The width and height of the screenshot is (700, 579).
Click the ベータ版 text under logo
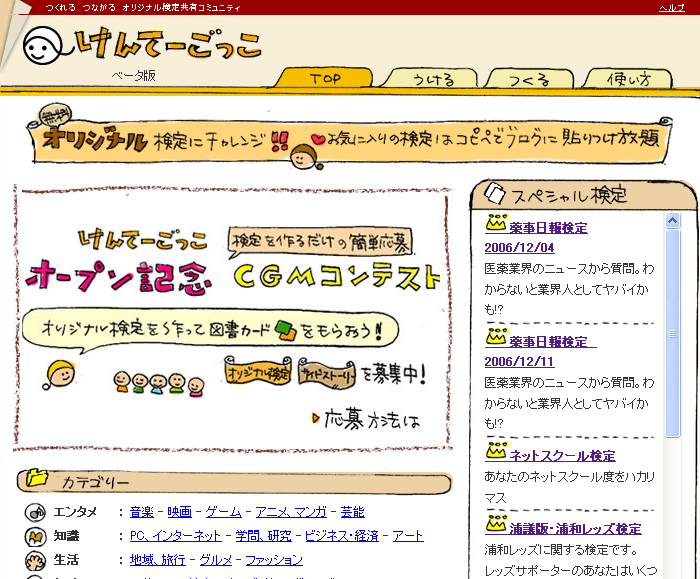(x=133, y=75)
